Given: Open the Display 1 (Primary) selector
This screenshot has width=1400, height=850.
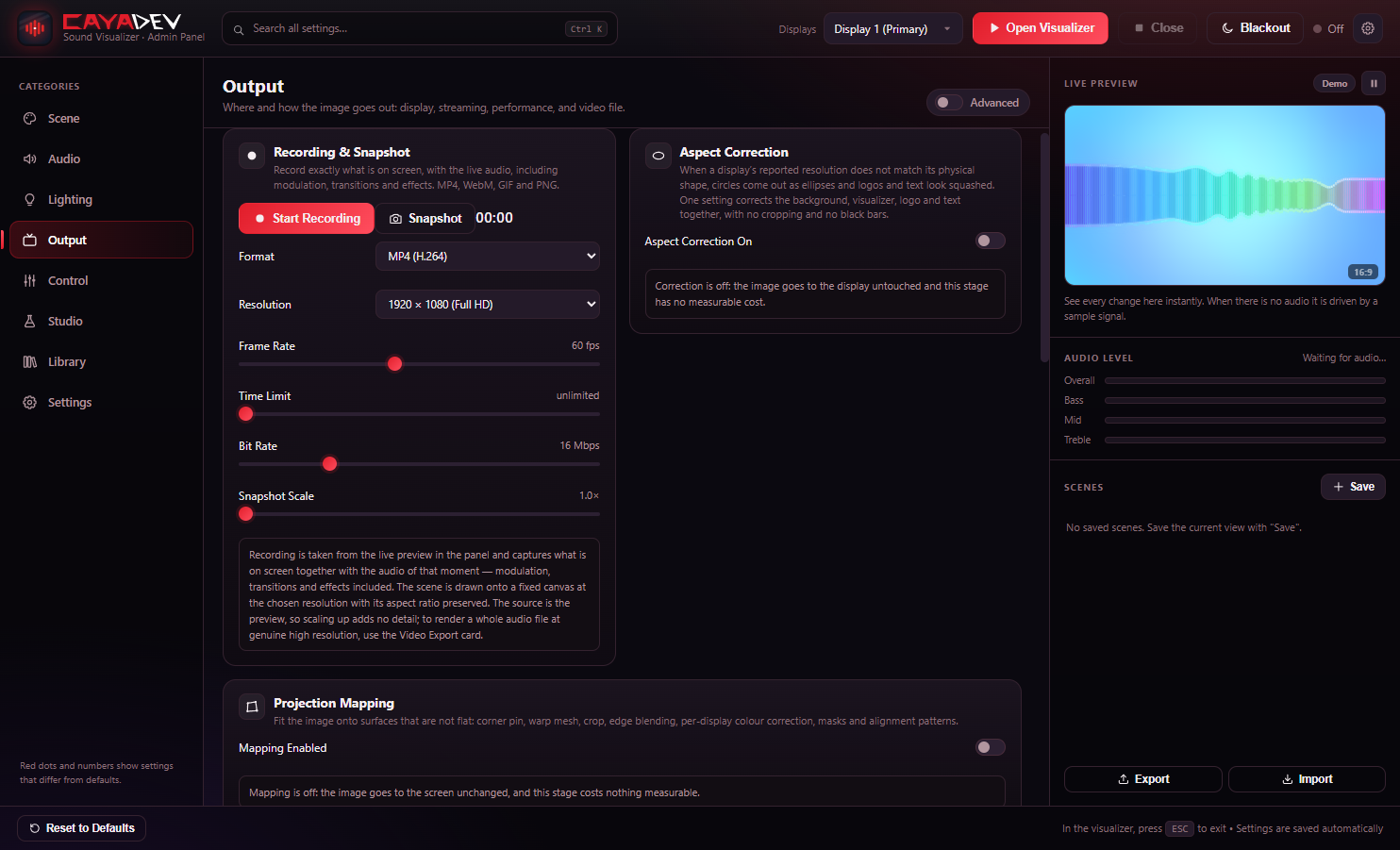Looking at the screenshot, I should (893, 28).
